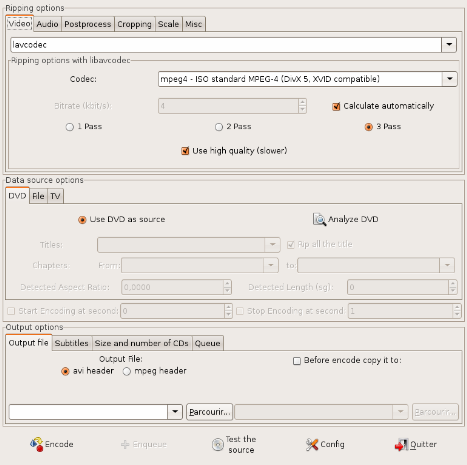Expand the Codec mpeg4 dropdown
This screenshot has width=467, height=465.
click(450, 79)
